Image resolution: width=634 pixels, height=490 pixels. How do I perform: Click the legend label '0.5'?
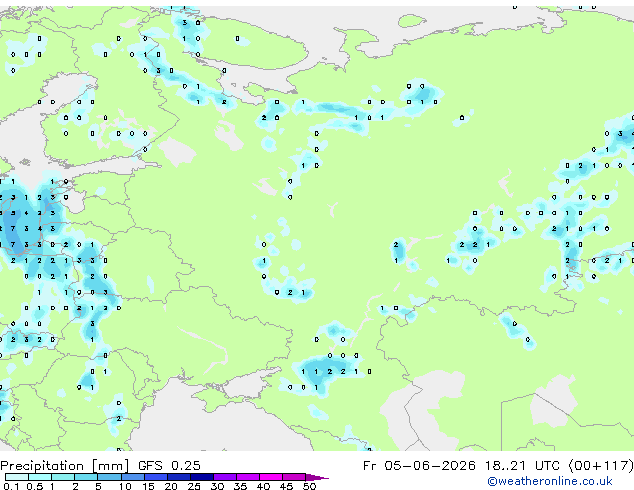(34, 486)
